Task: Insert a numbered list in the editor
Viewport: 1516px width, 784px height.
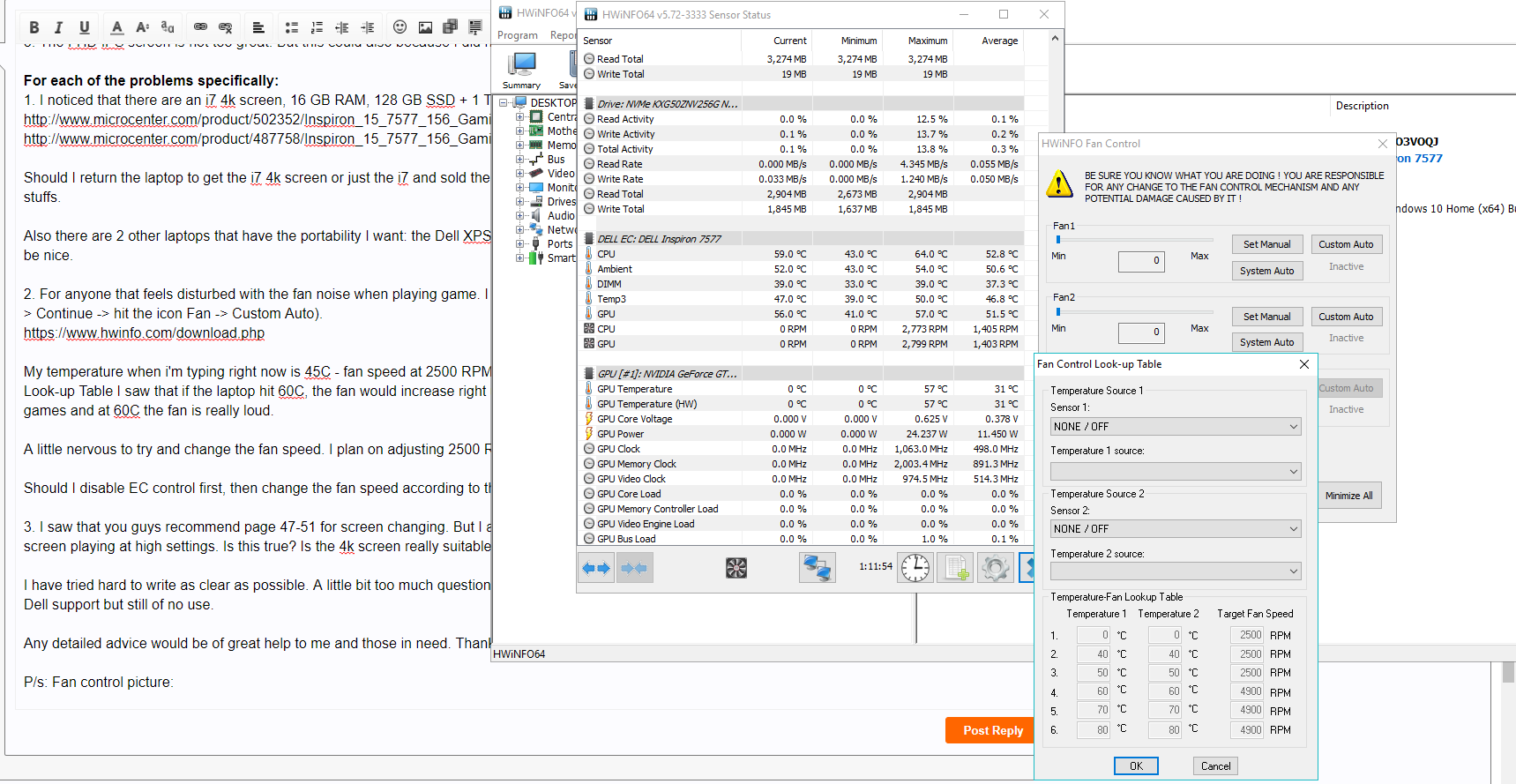Action: click(x=317, y=27)
